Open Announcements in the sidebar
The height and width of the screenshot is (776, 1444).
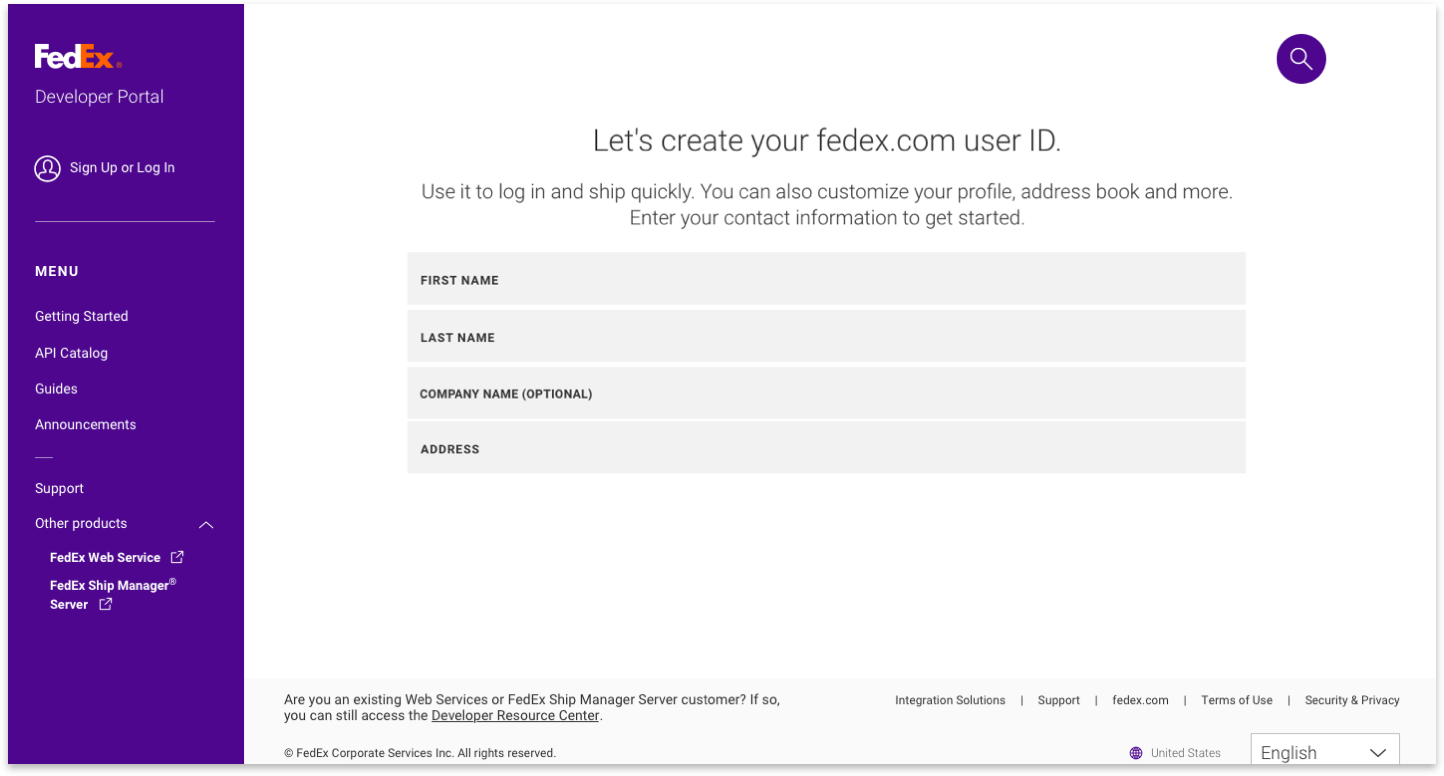pyautogui.click(x=85, y=425)
